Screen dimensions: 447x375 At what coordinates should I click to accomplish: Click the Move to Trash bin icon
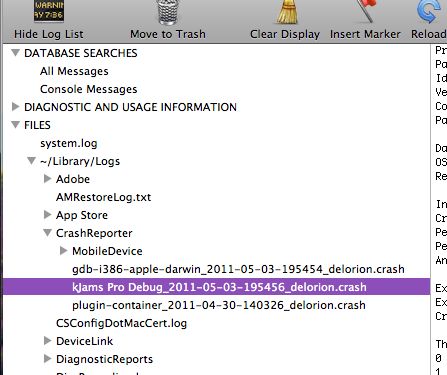(x=168, y=12)
